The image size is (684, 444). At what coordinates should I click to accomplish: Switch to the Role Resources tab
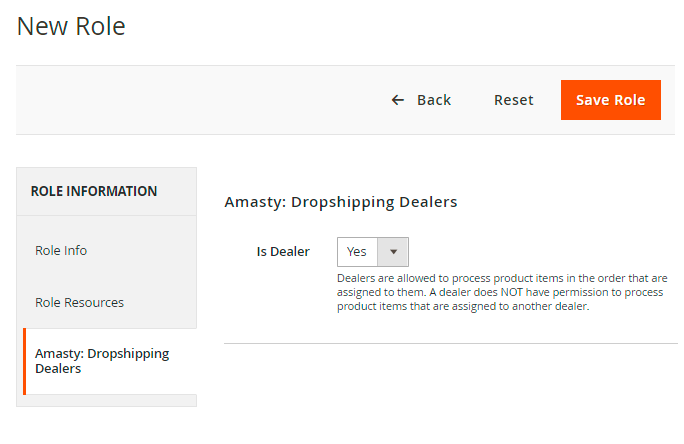[x=79, y=302]
